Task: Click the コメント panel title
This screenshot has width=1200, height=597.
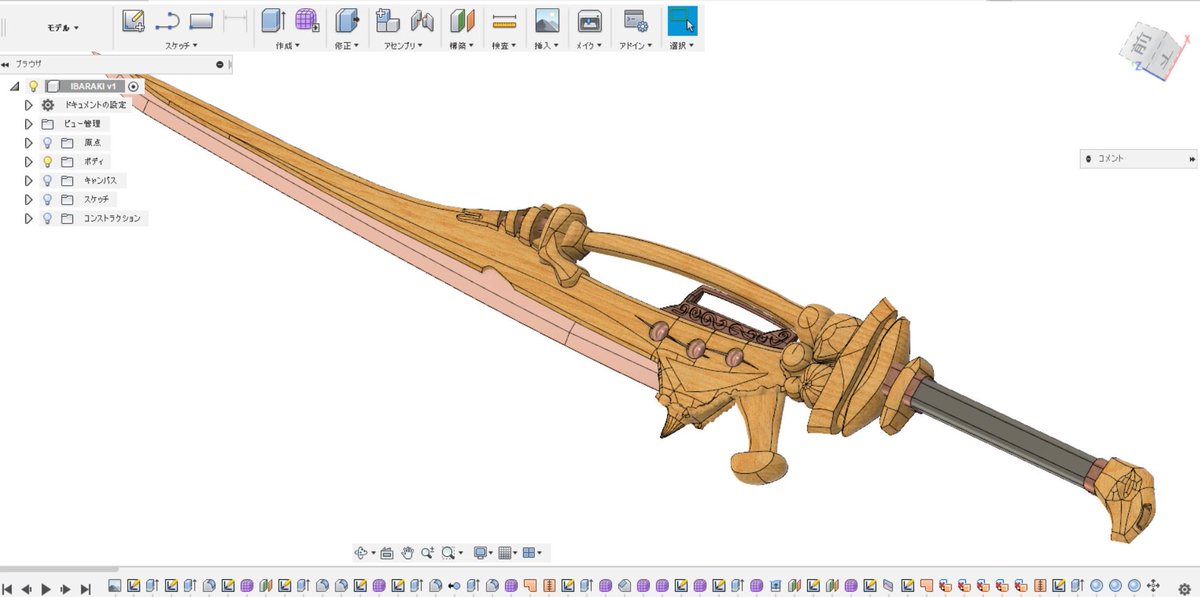Action: [1111, 159]
